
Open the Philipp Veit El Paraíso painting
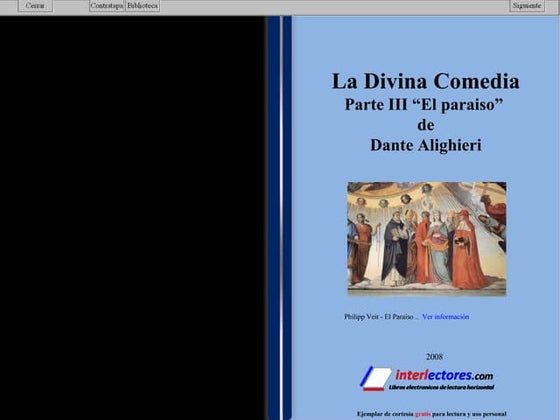pyautogui.click(x=426, y=239)
